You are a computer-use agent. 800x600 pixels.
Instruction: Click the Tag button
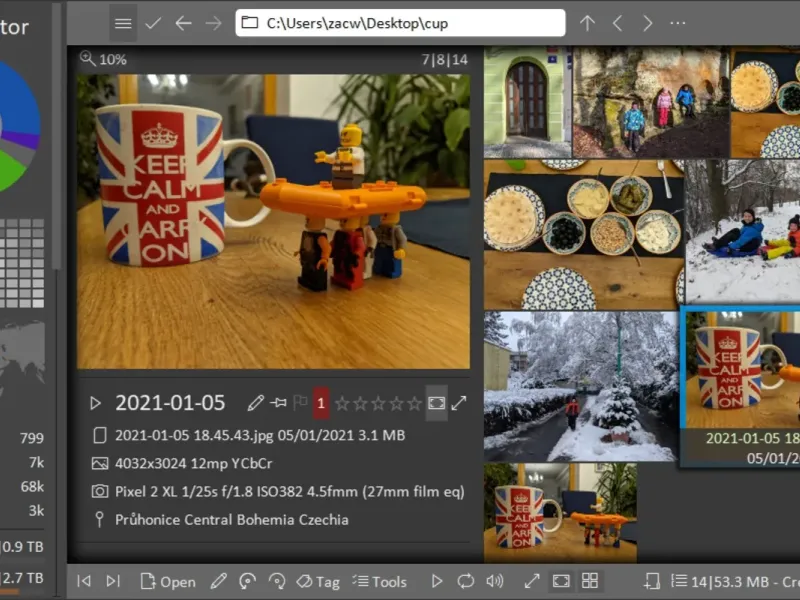tap(318, 581)
